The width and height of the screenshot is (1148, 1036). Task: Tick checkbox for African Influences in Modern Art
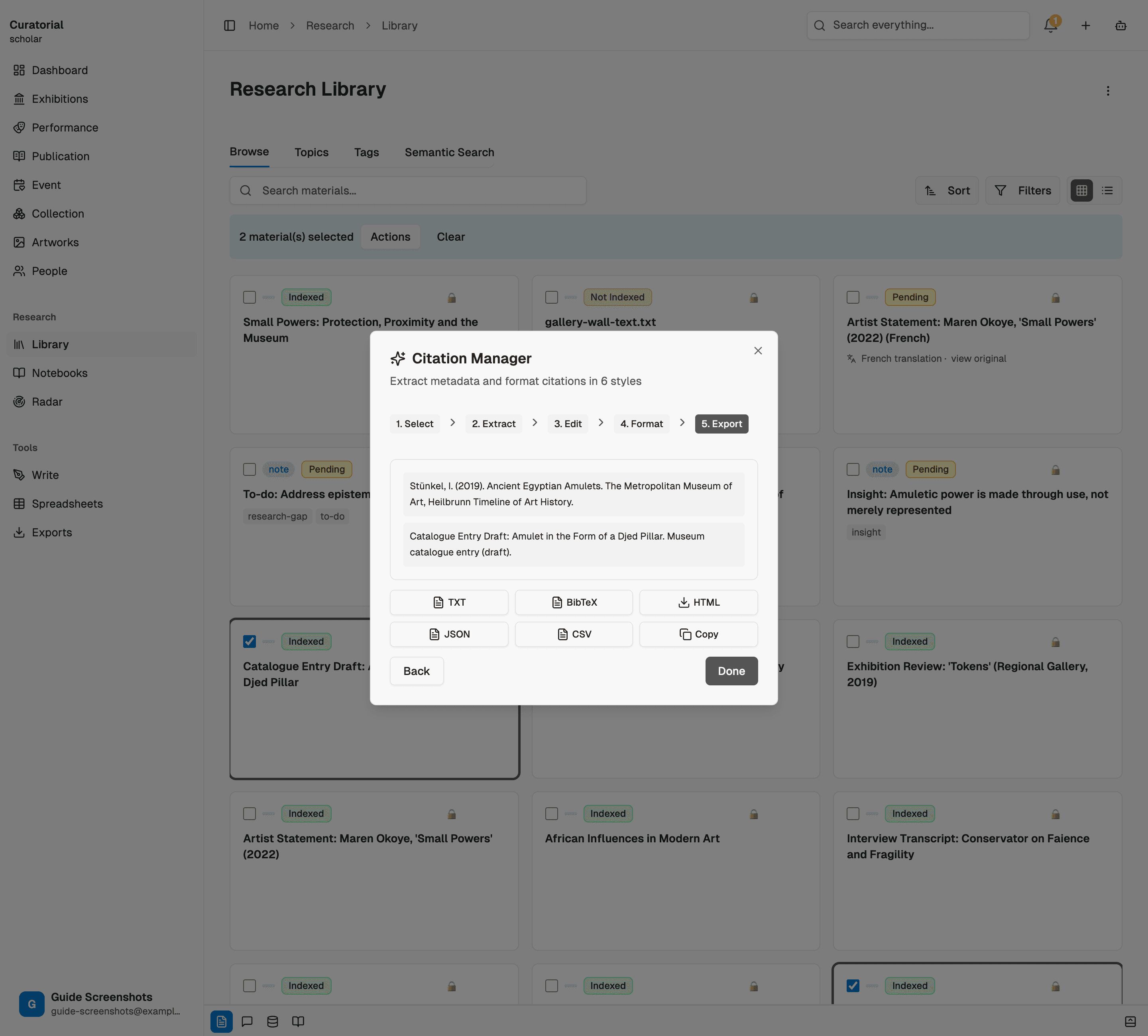[x=551, y=813]
